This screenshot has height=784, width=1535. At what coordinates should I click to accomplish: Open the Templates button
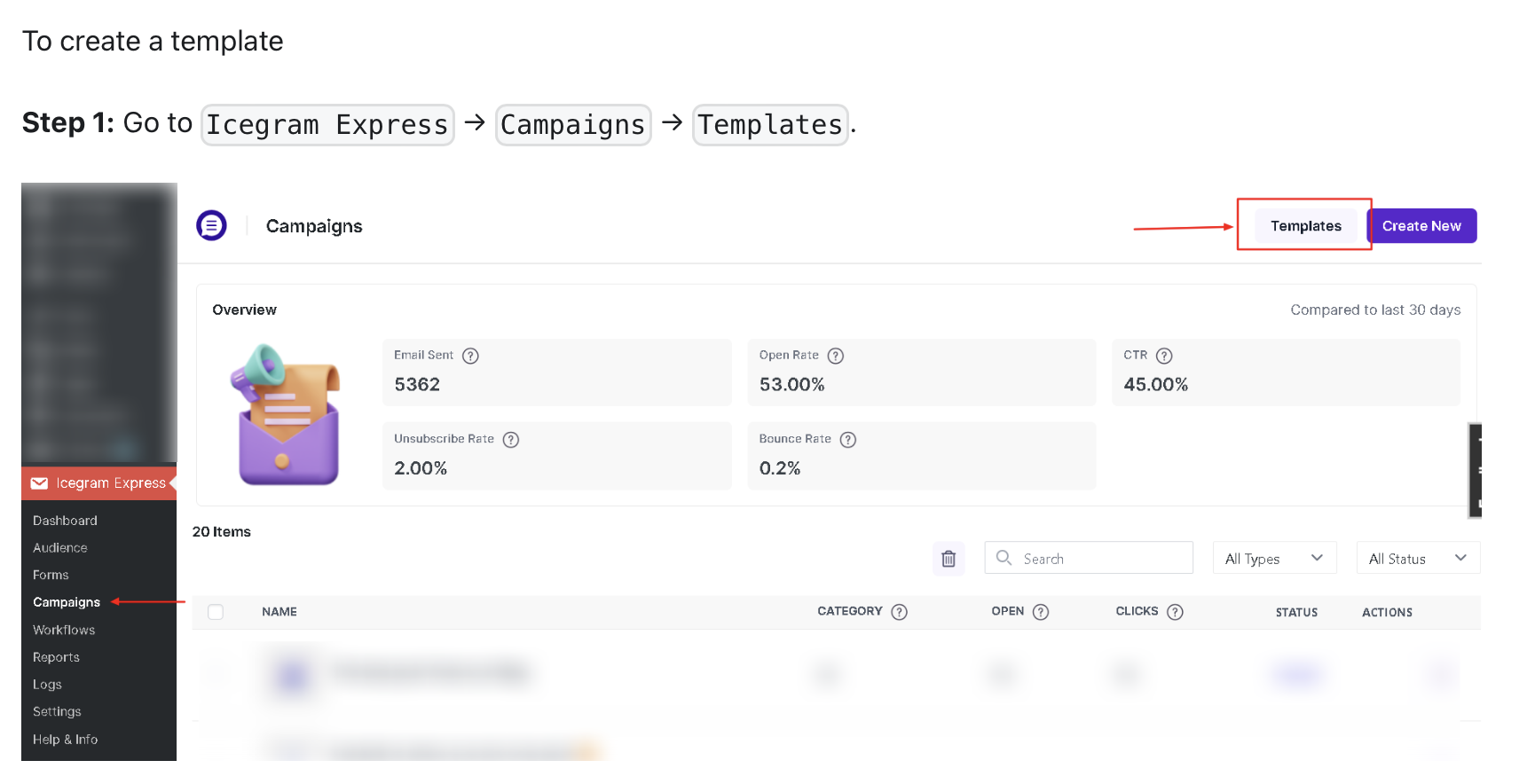point(1305,226)
